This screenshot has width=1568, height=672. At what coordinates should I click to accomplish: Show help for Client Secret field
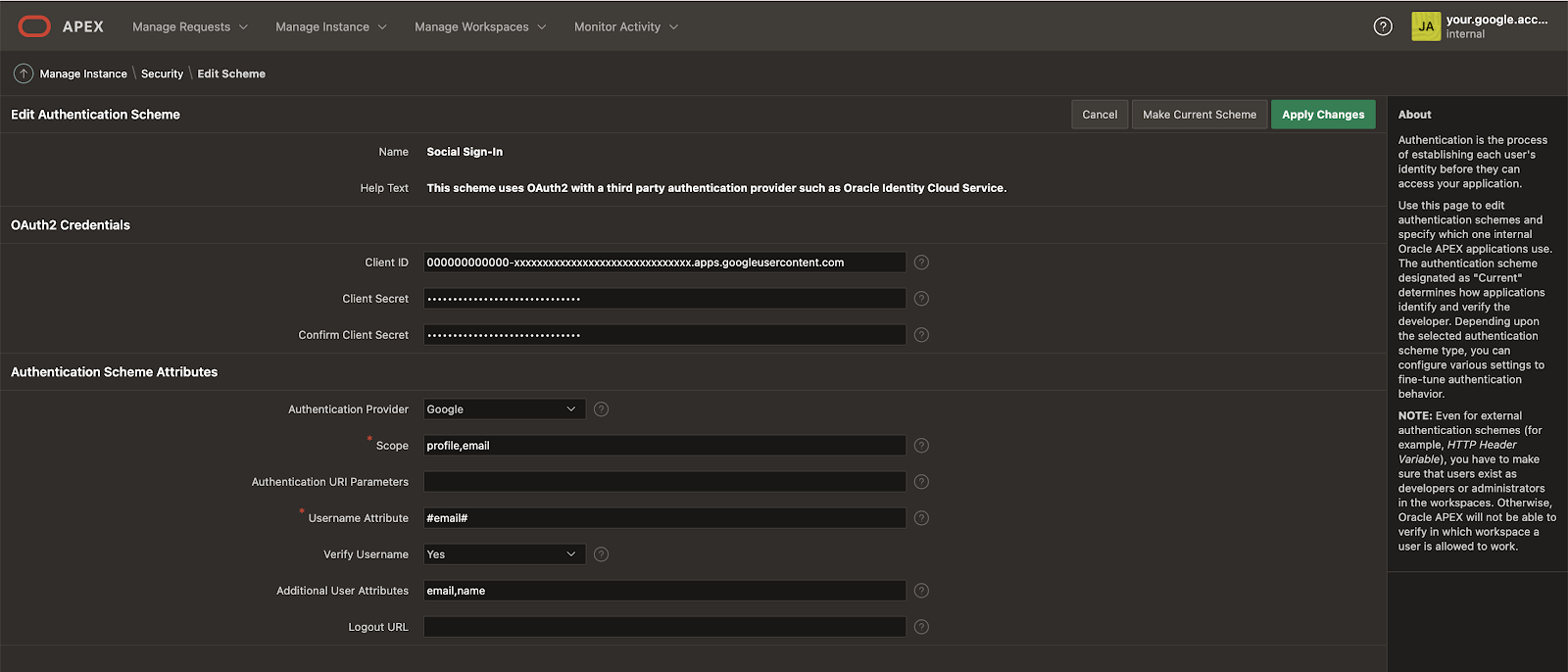pyautogui.click(x=921, y=299)
